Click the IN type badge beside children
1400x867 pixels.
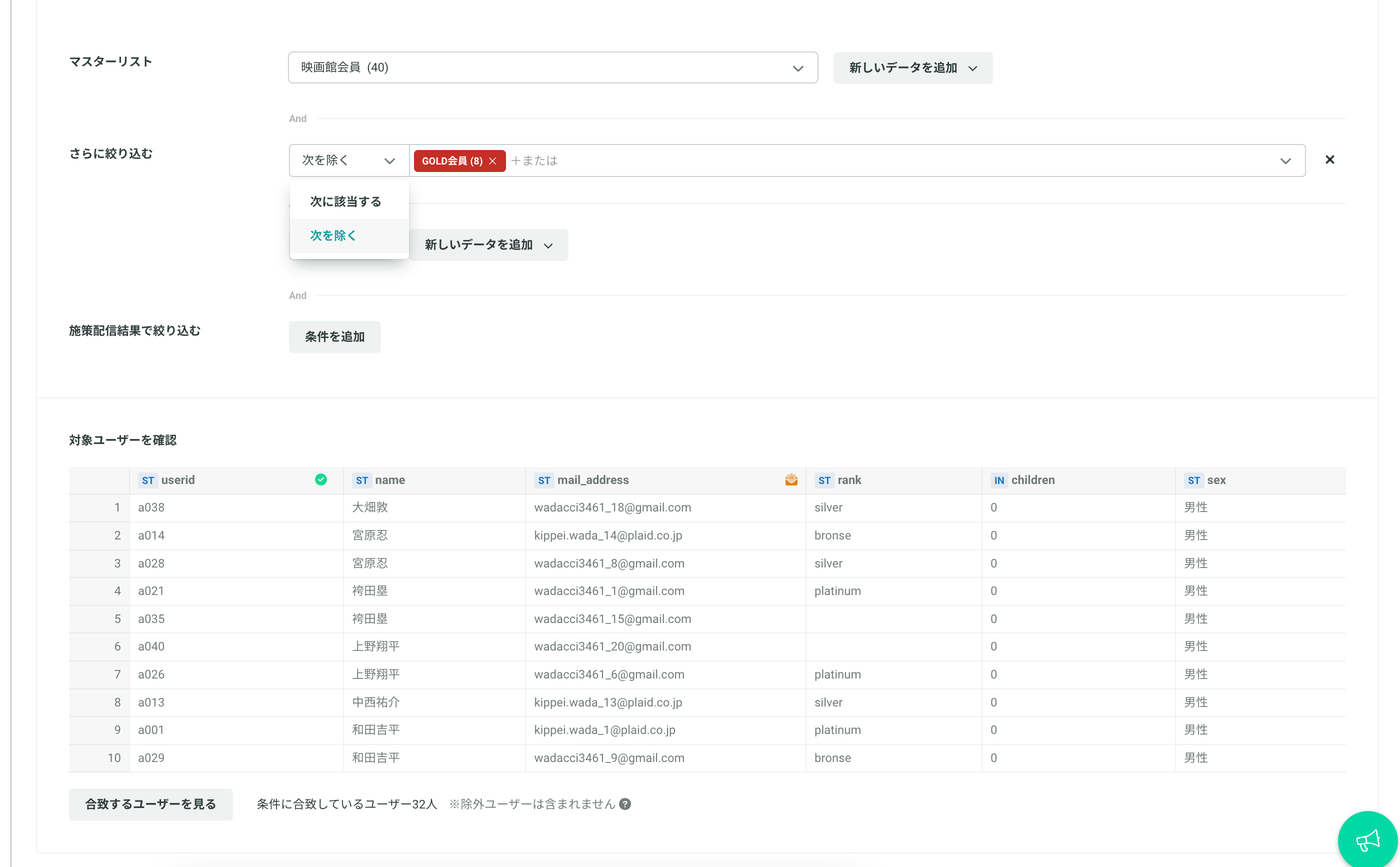(999, 480)
